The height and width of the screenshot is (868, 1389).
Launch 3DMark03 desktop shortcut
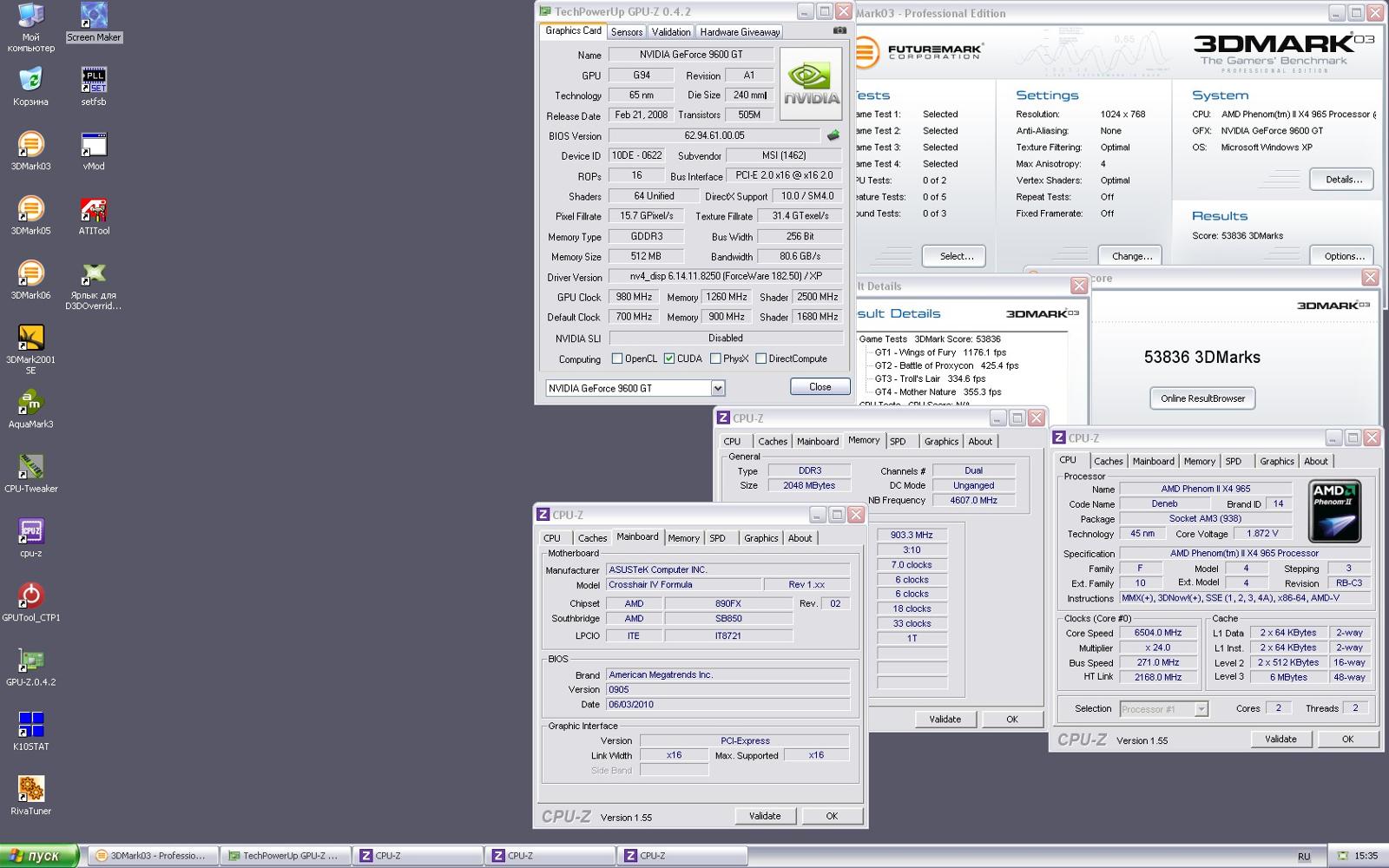click(x=31, y=150)
